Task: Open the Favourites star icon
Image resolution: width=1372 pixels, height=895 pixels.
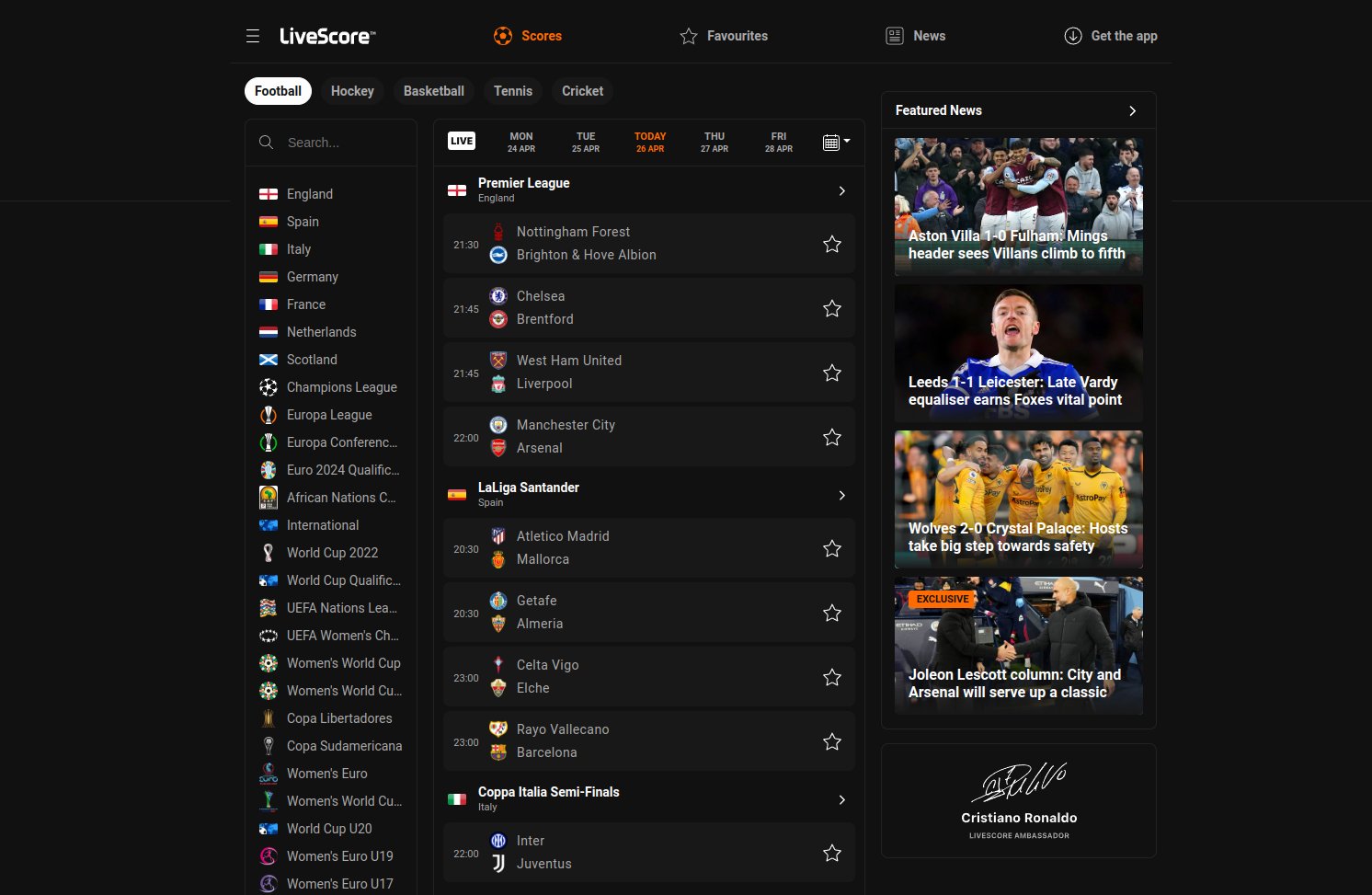Action: [688, 36]
